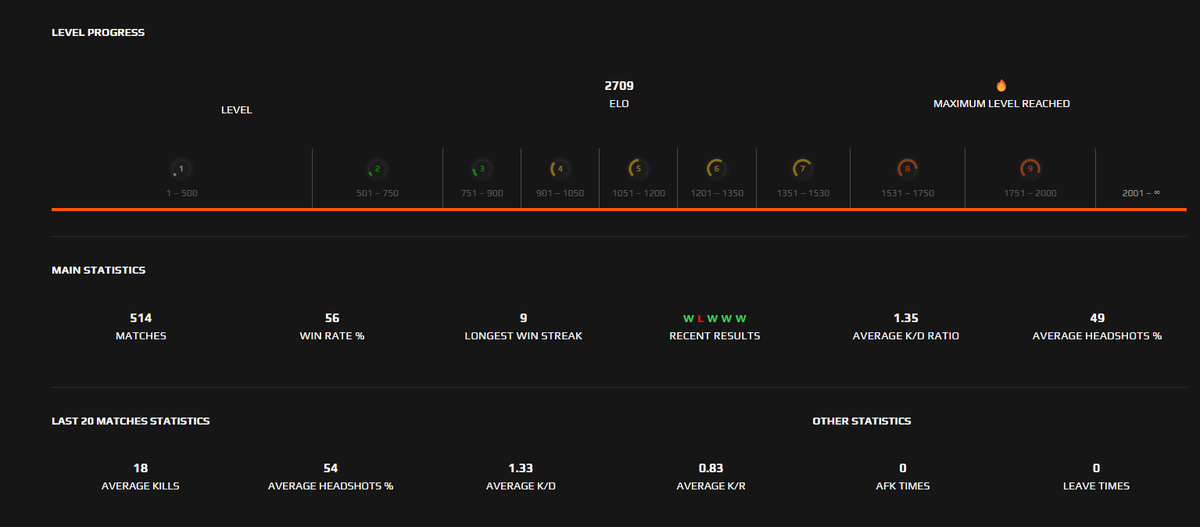Click the '1201 – 1350' ELO range
Image resolution: width=1200 pixels, height=527 pixels.
[x=716, y=193]
